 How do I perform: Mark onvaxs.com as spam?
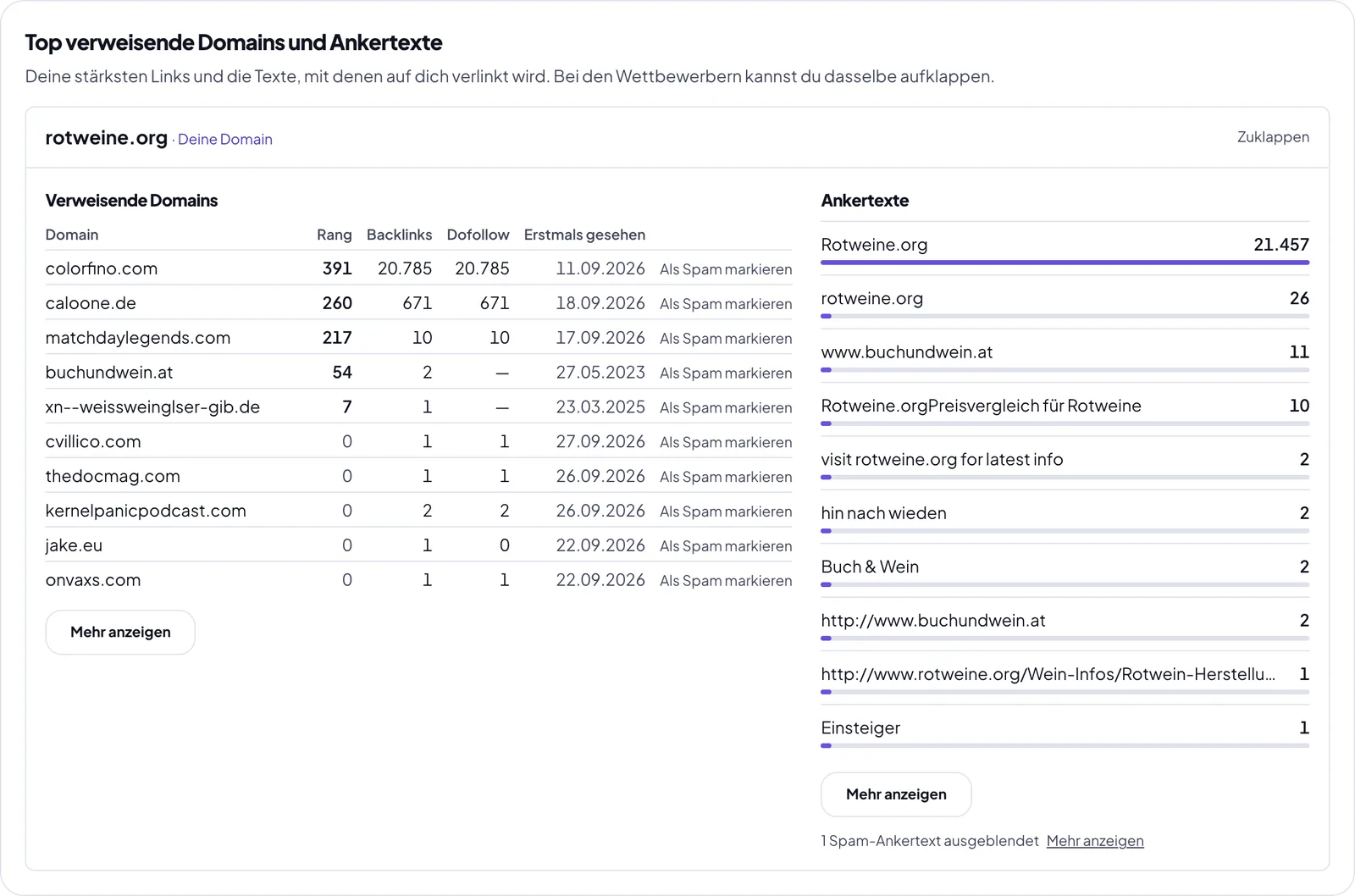click(726, 581)
